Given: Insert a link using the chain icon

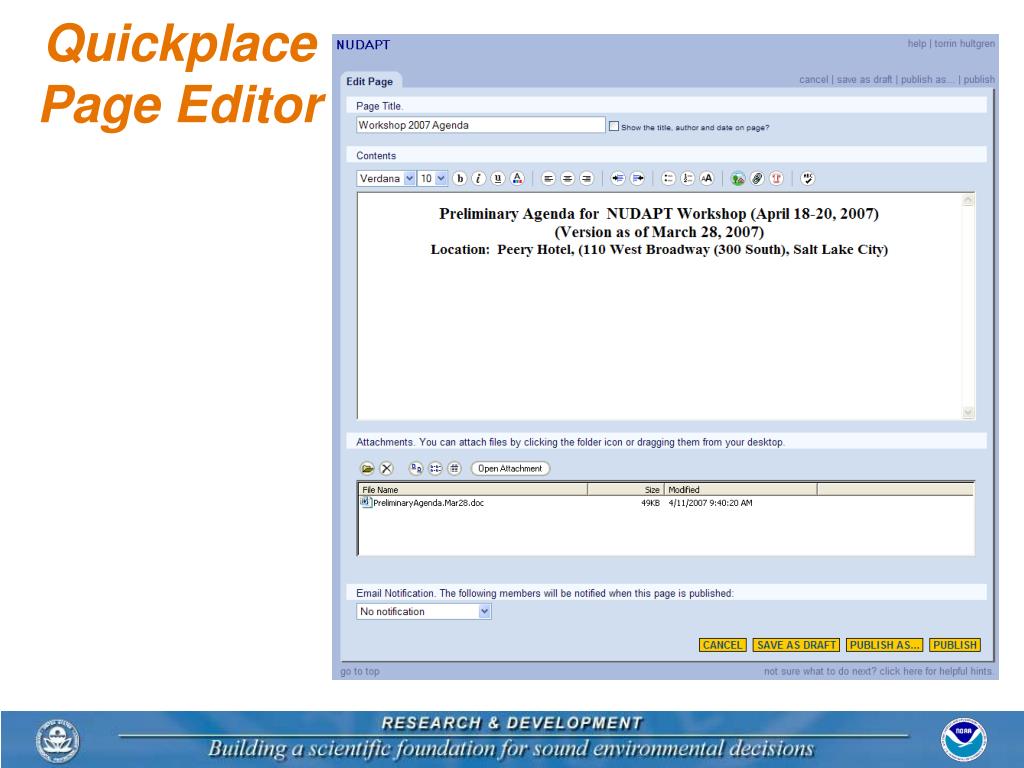Looking at the screenshot, I should point(757,178).
